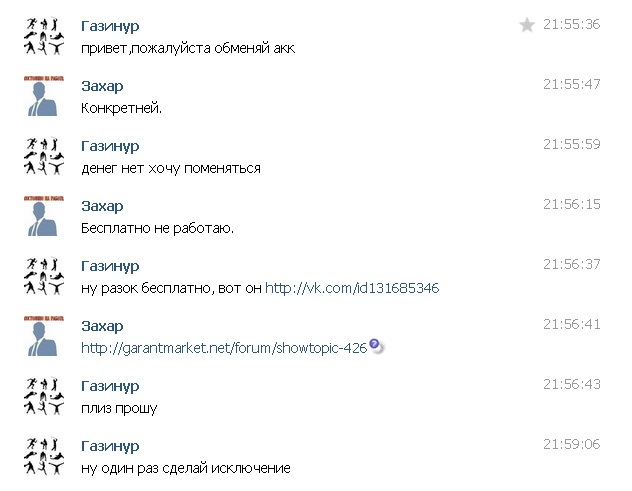Open the vk.com/id131685346 profile link

[352, 288]
